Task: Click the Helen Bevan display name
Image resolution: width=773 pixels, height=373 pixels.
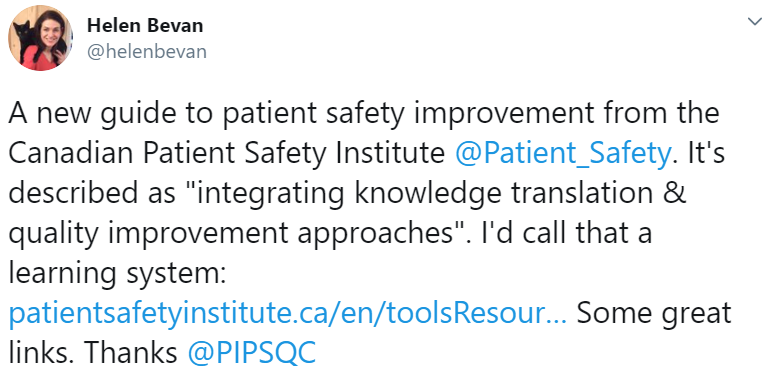Action: (145, 26)
